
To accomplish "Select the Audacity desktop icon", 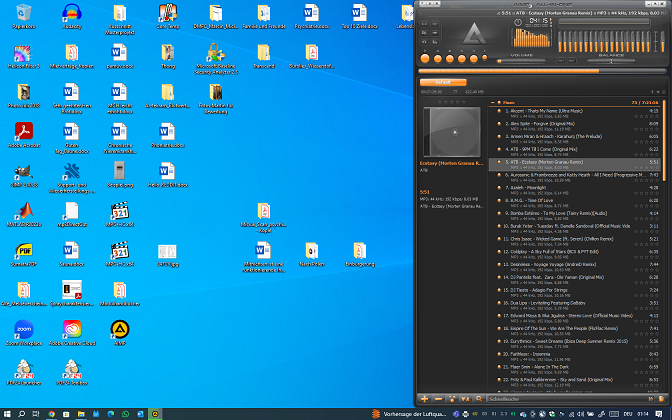I will (x=72, y=16).
